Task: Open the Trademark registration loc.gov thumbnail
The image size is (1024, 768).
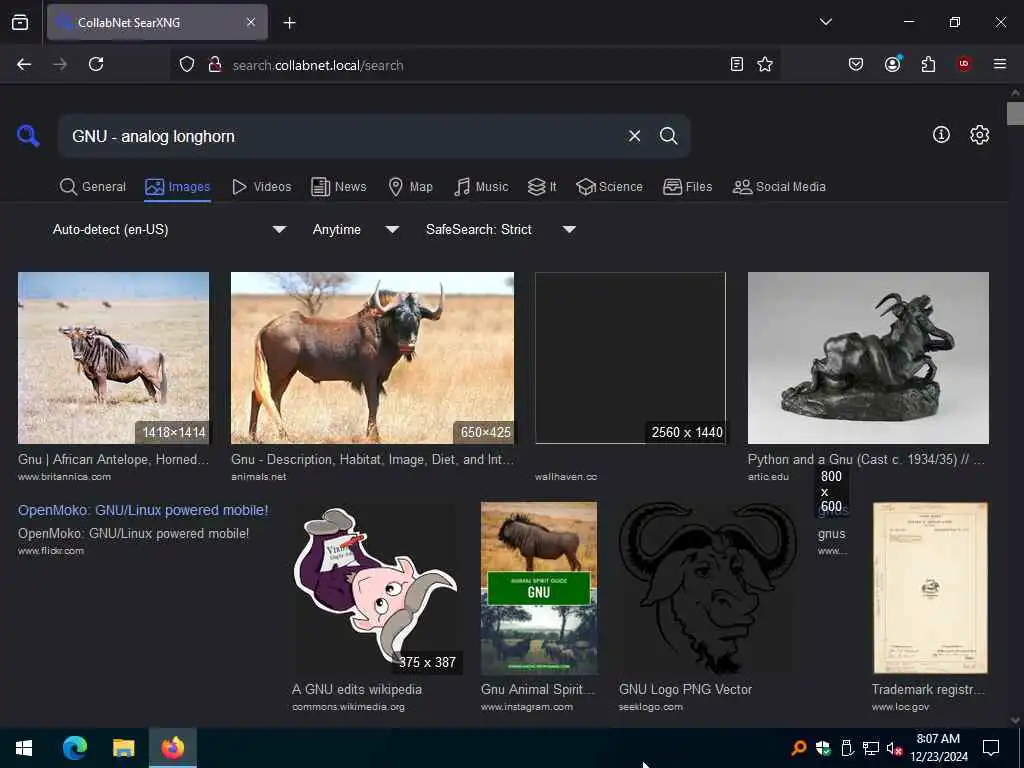Action: (930, 588)
